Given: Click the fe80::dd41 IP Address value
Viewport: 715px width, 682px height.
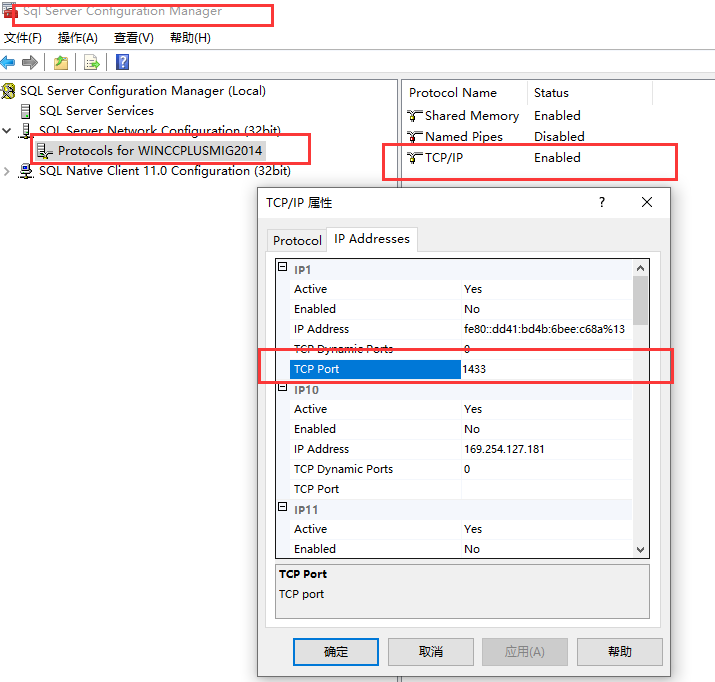Looking at the screenshot, I should coord(547,329).
